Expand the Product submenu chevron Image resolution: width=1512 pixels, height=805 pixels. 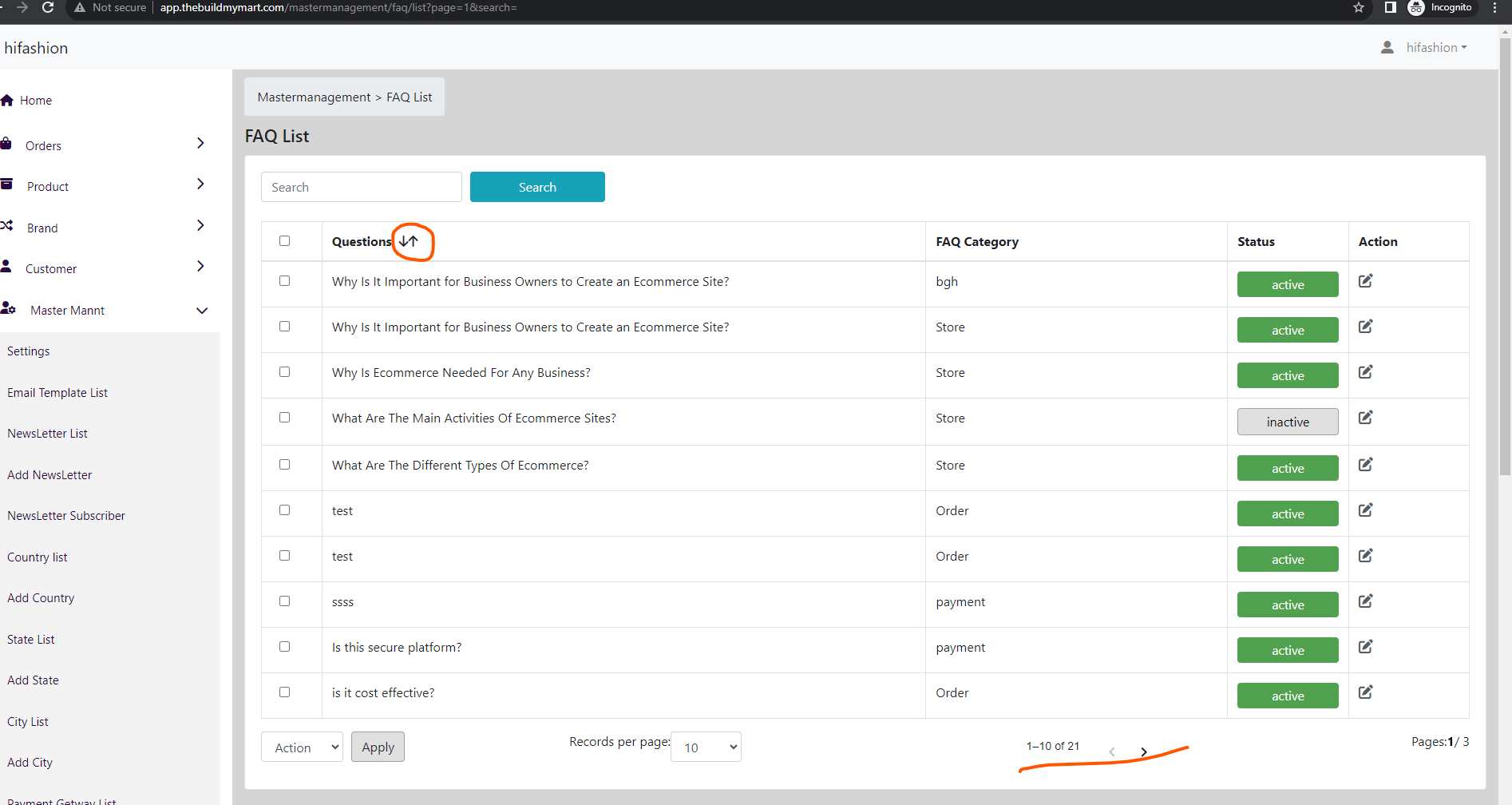click(x=200, y=184)
